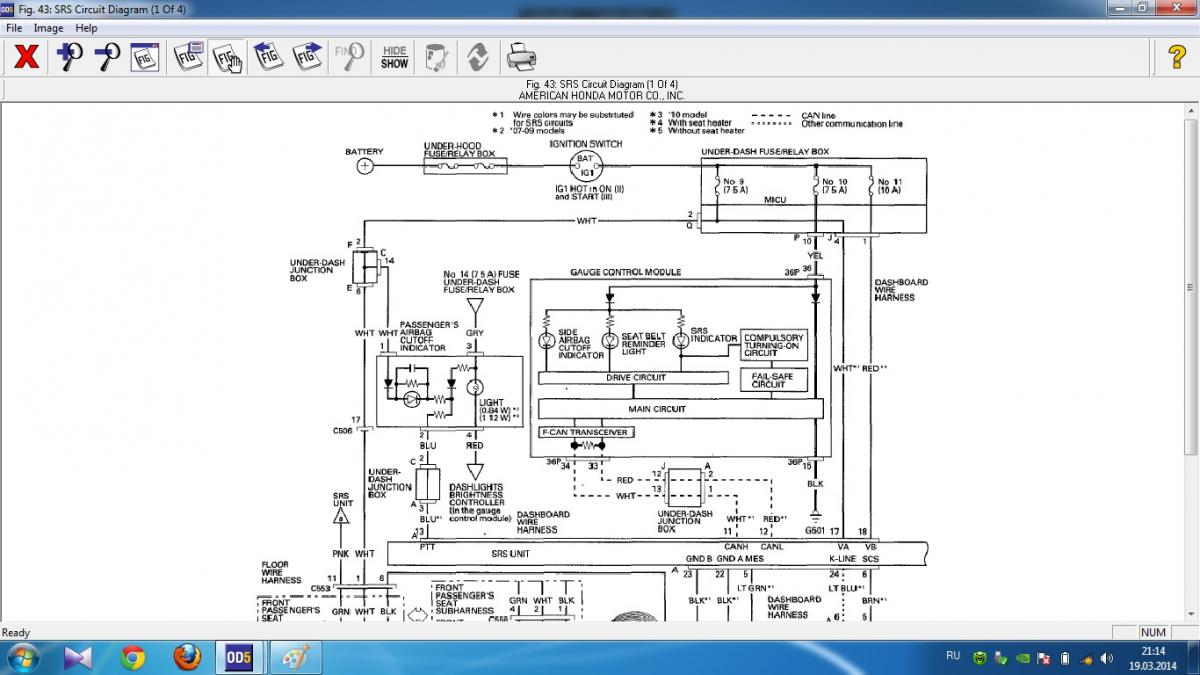Fit the figure to the window
This screenshot has height=675, width=1200.
pyautogui.click(x=145, y=57)
